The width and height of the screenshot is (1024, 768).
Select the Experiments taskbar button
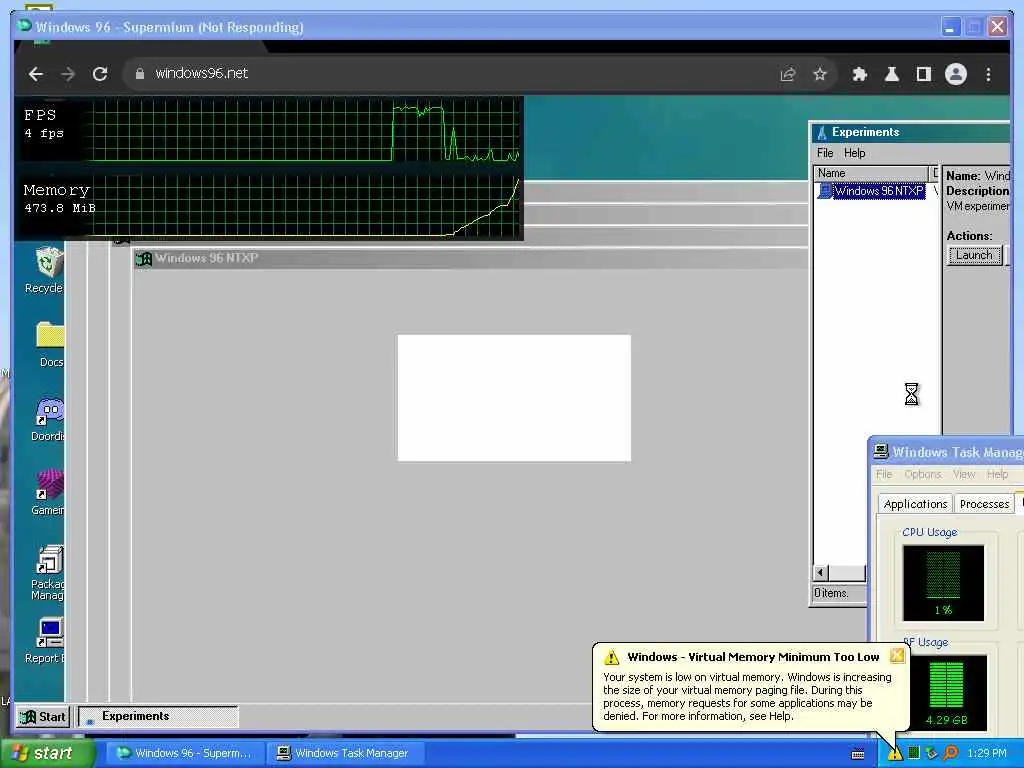point(158,716)
